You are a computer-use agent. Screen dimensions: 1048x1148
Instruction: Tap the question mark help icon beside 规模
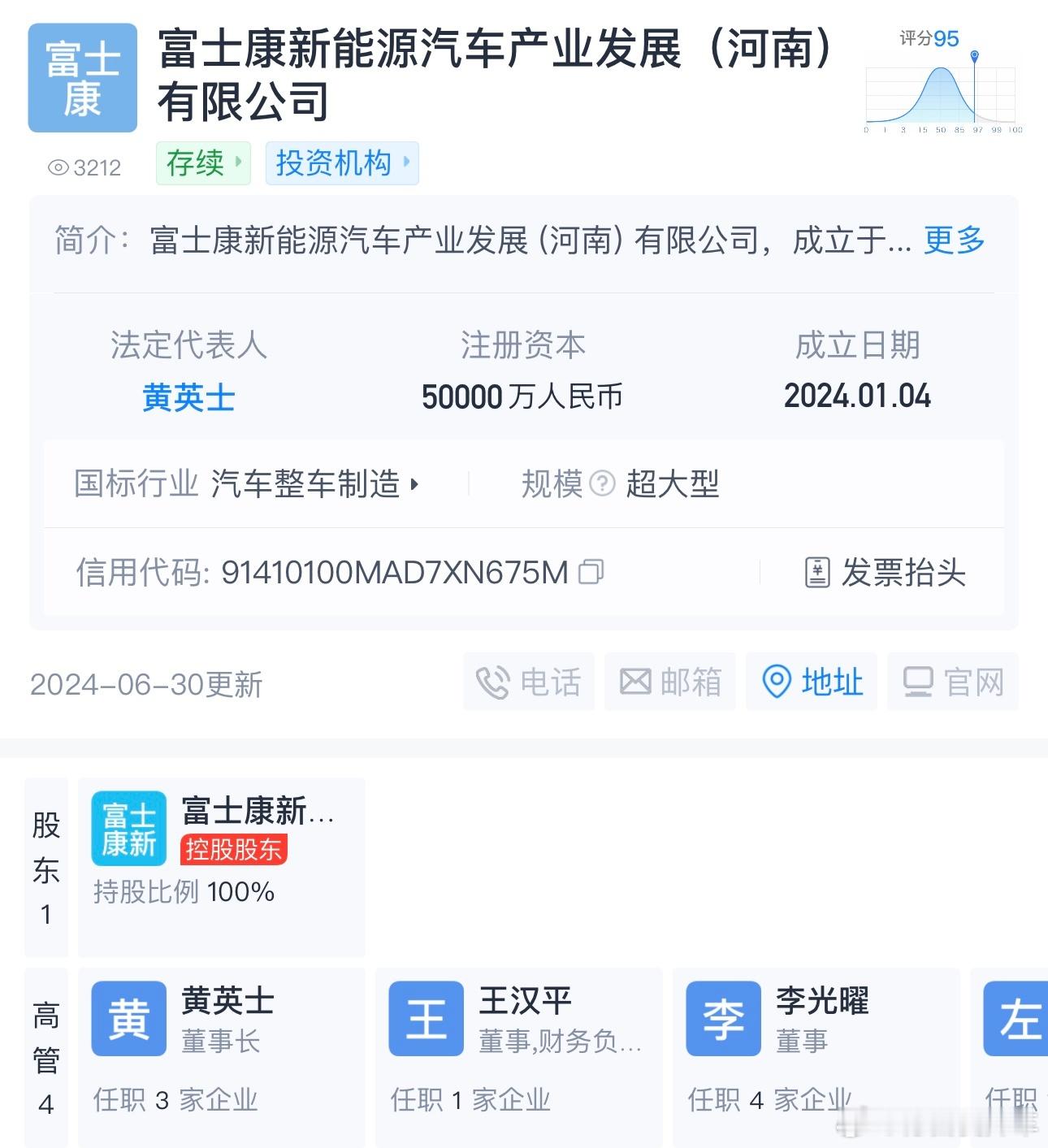[x=602, y=484]
